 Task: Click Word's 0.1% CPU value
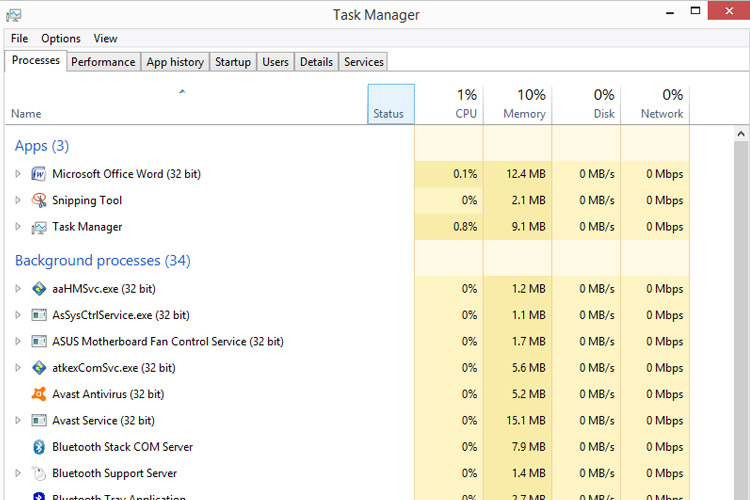[465, 174]
